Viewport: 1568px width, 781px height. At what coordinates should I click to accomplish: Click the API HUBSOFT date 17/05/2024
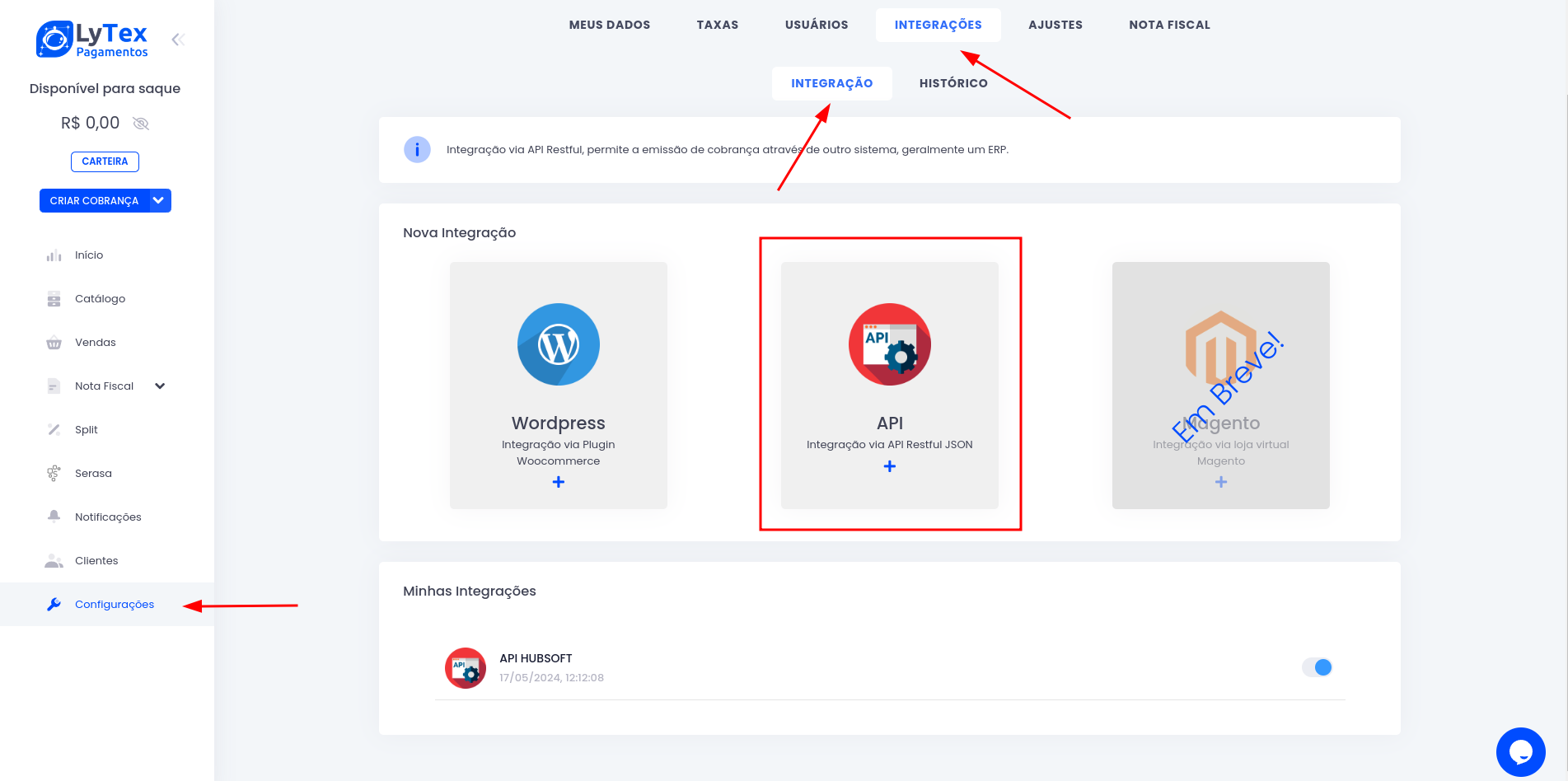551,678
